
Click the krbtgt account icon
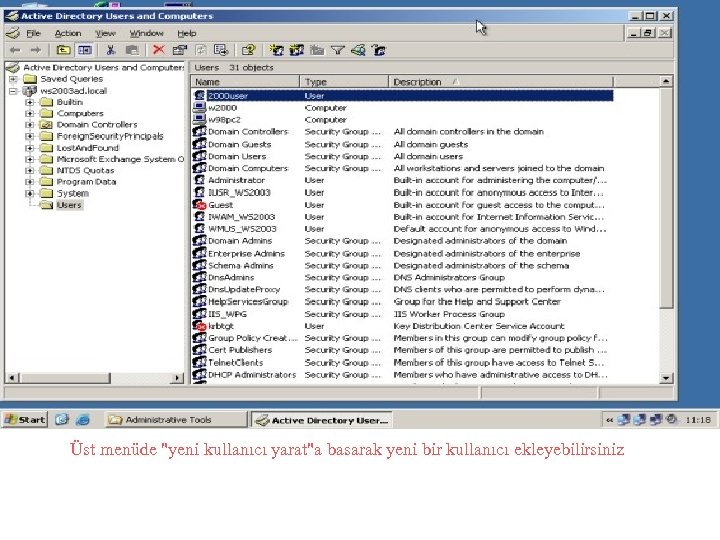pos(200,326)
